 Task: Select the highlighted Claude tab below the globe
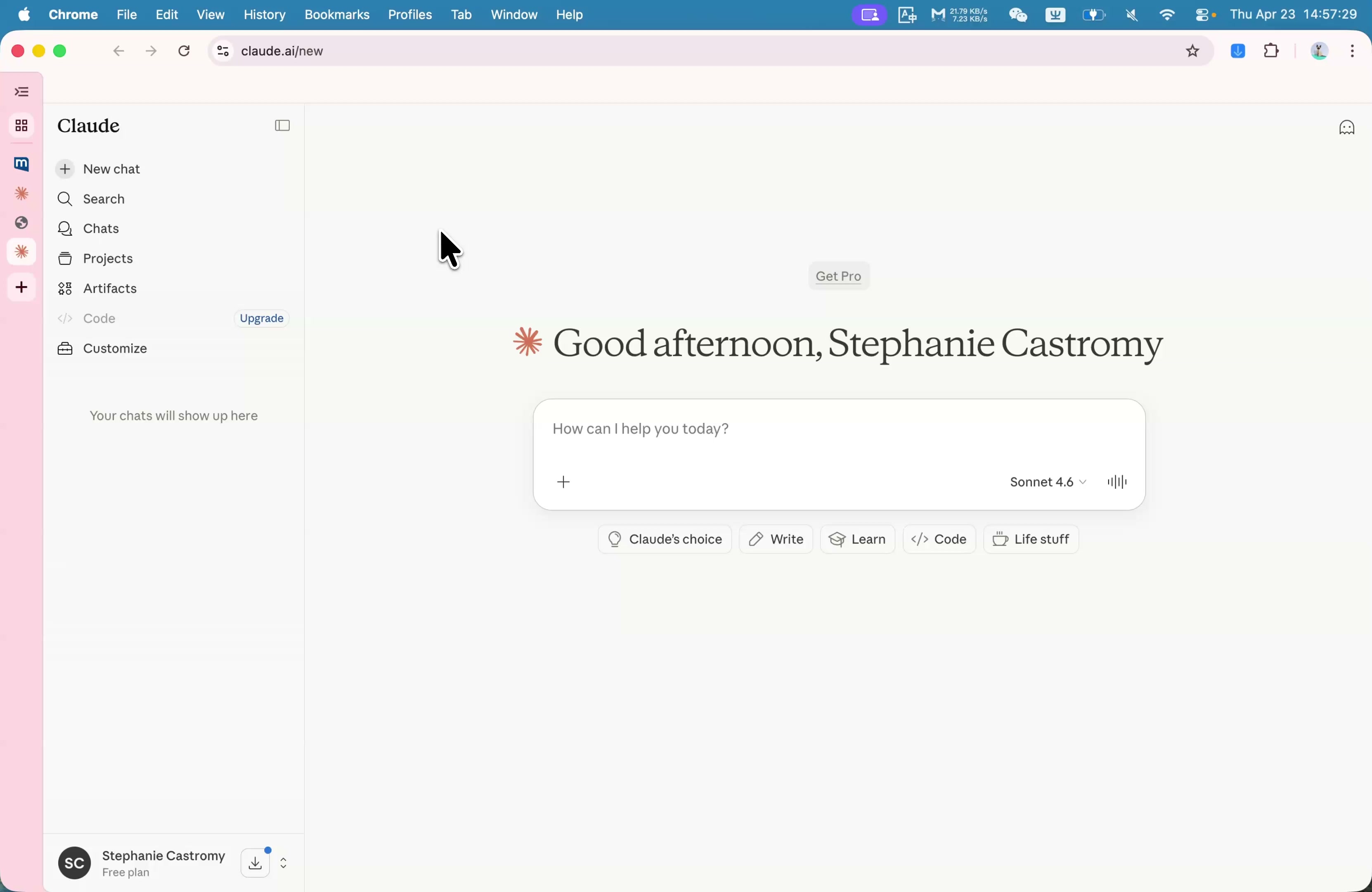(x=22, y=253)
